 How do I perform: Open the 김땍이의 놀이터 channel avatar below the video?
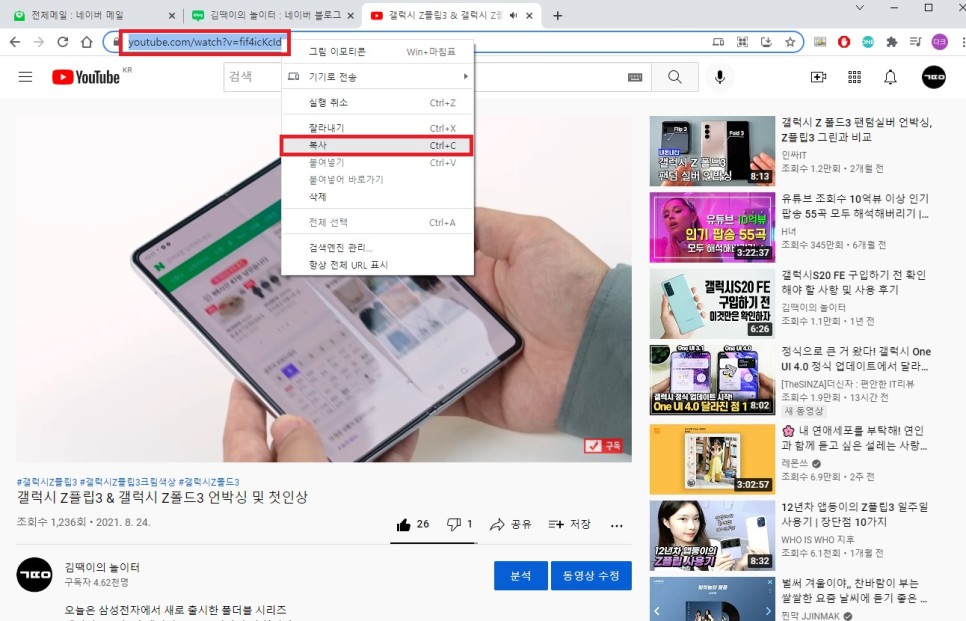click(34, 575)
